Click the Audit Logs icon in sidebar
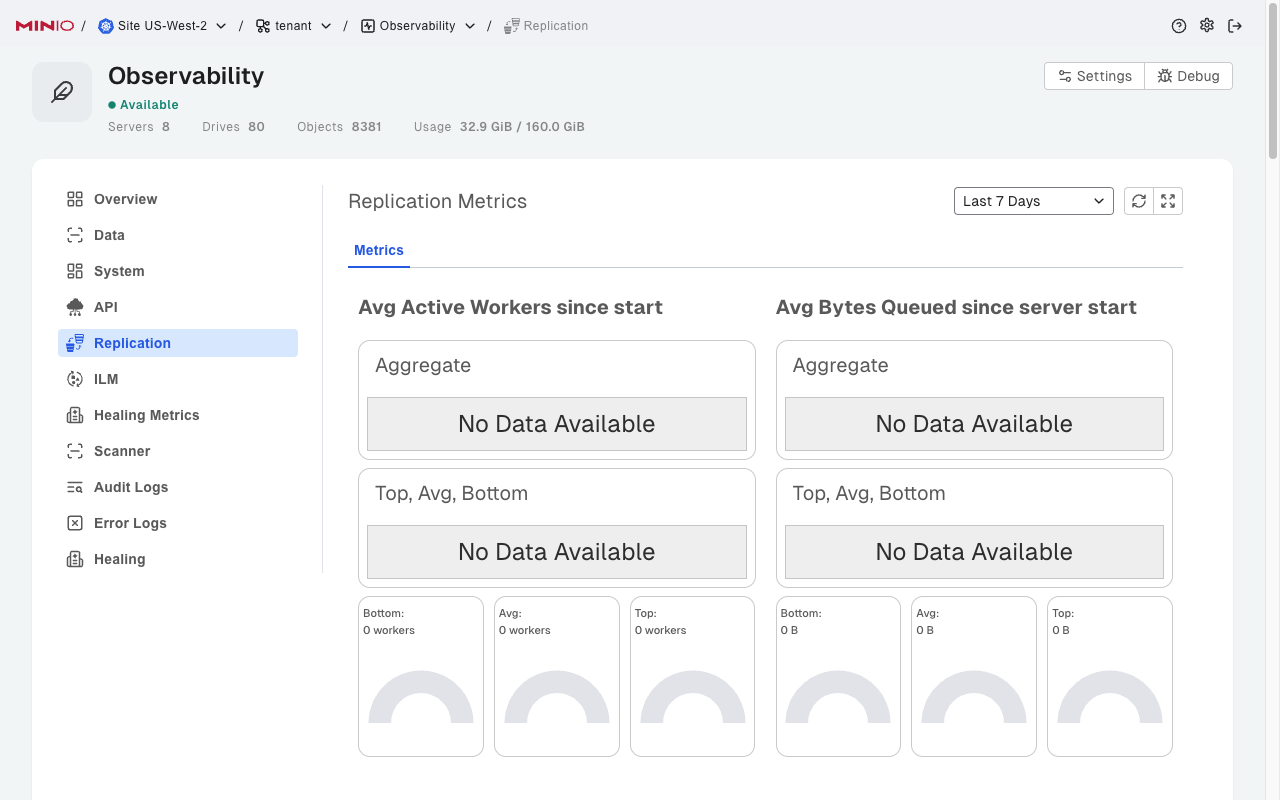1280x800 pixels. 75,487
